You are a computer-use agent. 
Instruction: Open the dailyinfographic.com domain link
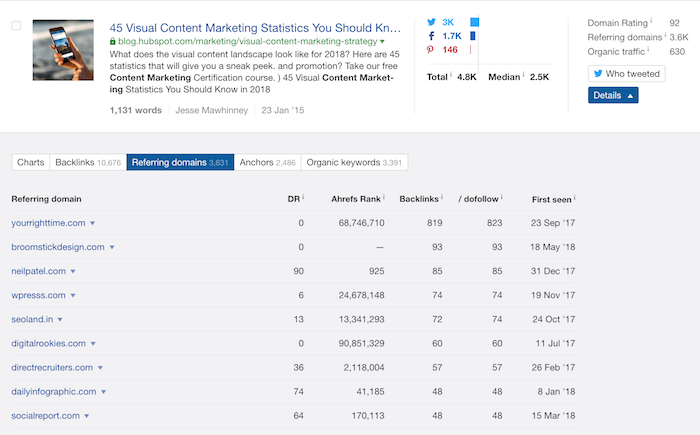pos(54,392)
